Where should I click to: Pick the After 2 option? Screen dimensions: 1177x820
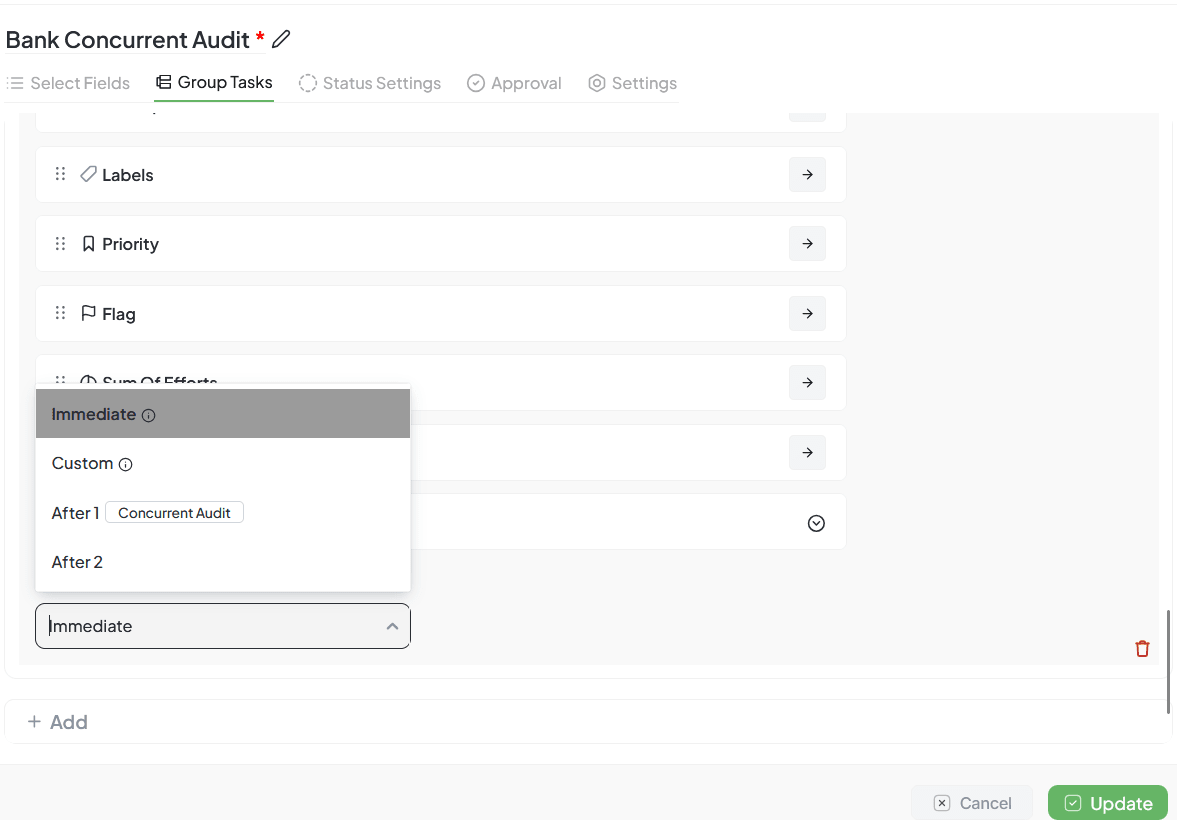[x=78, y=562]
